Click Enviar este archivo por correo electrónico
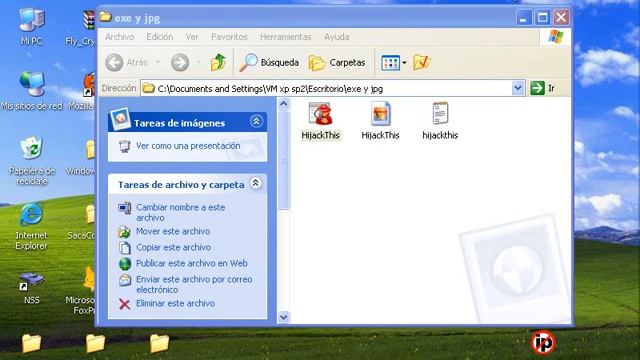This screenshot has height=360, width=640. click(194, 284)
